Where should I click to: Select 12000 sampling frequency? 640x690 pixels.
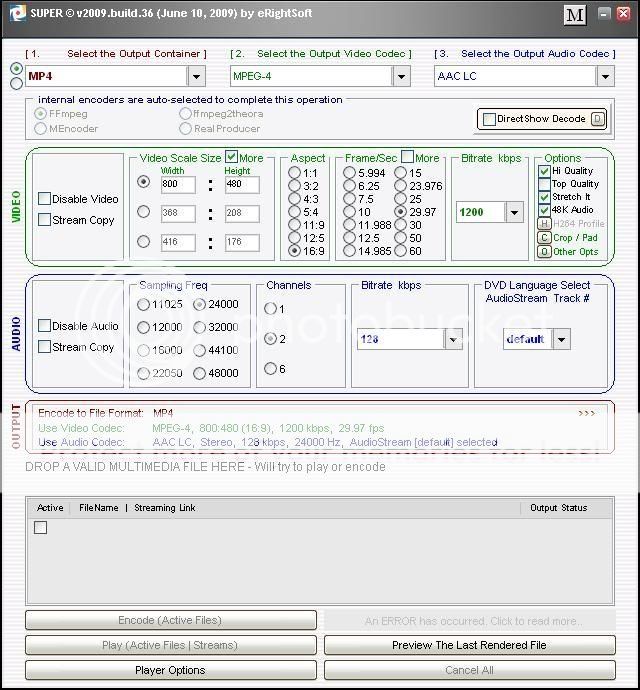143,327
